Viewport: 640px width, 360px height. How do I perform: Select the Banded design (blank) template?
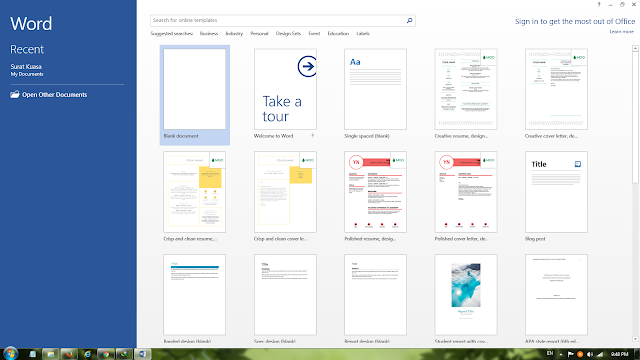click(194, 295)
